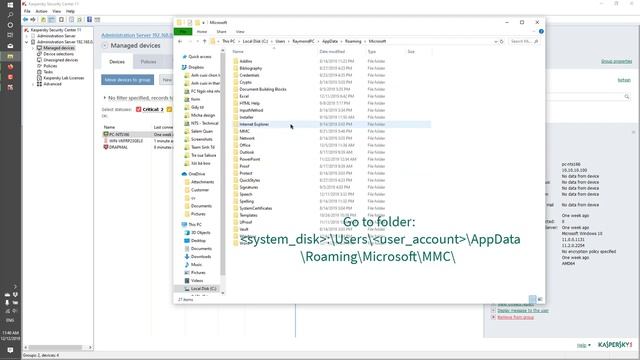Click Administration Server breadcrumb link
Screen dimensions: 640x360
click(x=137, y=36)
